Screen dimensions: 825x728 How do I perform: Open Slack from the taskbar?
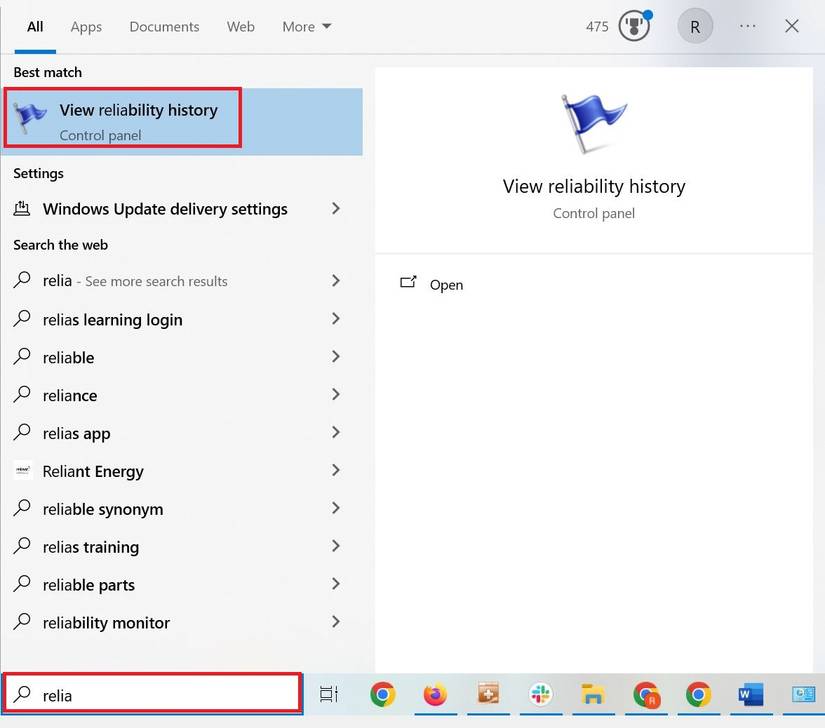(540, 693)
